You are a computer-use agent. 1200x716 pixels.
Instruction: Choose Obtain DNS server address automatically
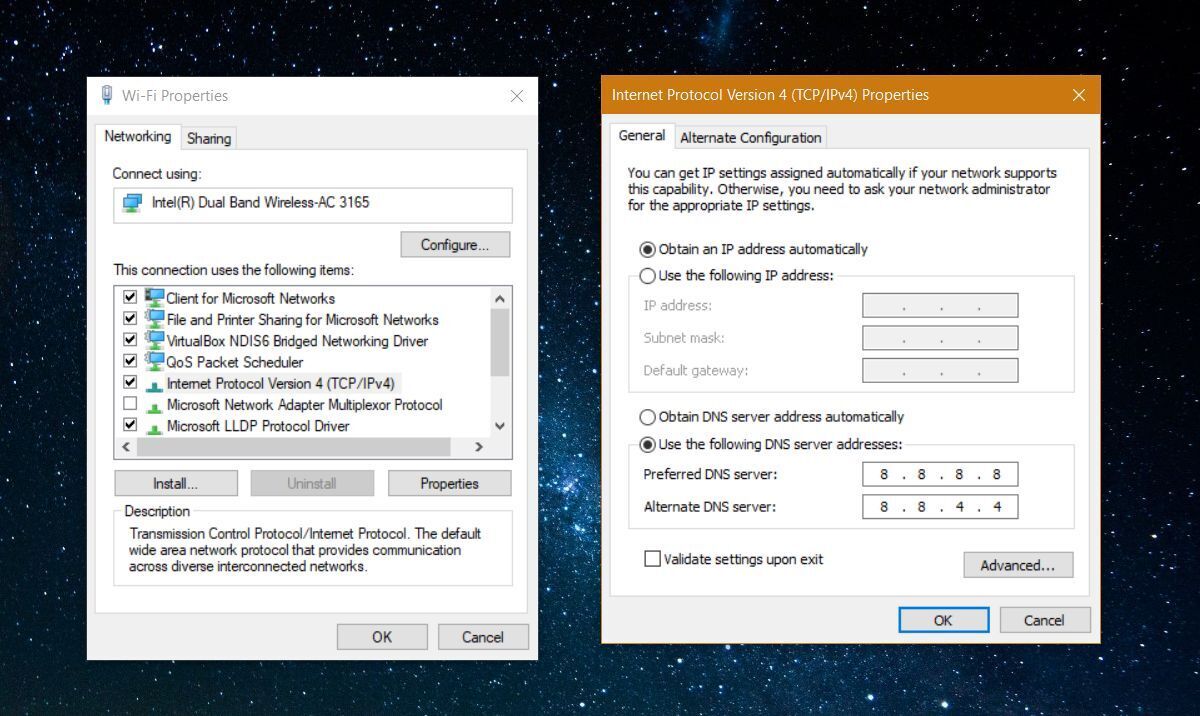648,417
